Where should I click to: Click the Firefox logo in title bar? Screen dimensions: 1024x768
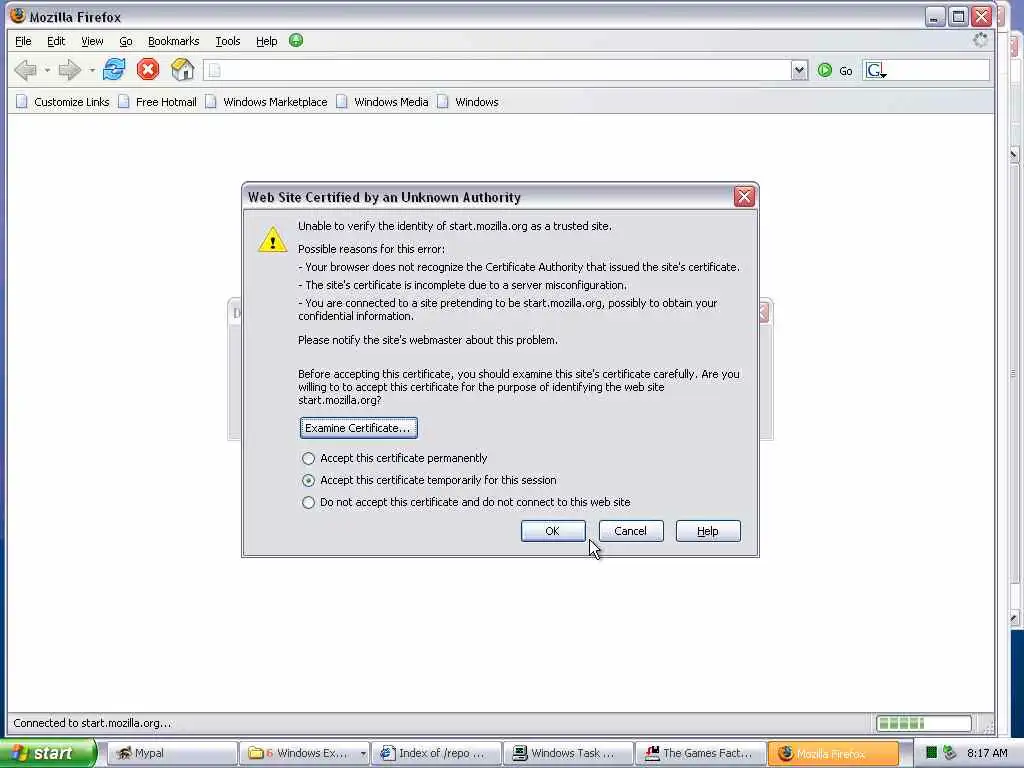pyautogui.click(x=18, y=16)
